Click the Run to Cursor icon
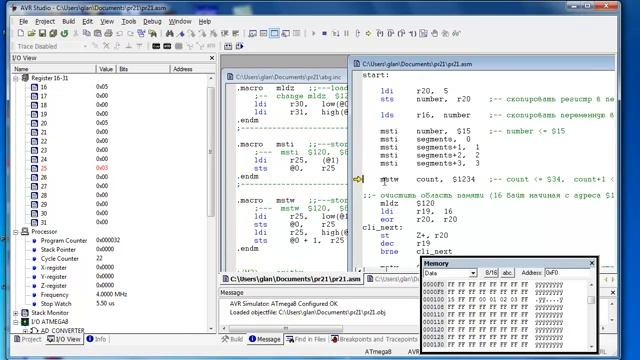Screen dimensions: 640x360 [413, 33]
